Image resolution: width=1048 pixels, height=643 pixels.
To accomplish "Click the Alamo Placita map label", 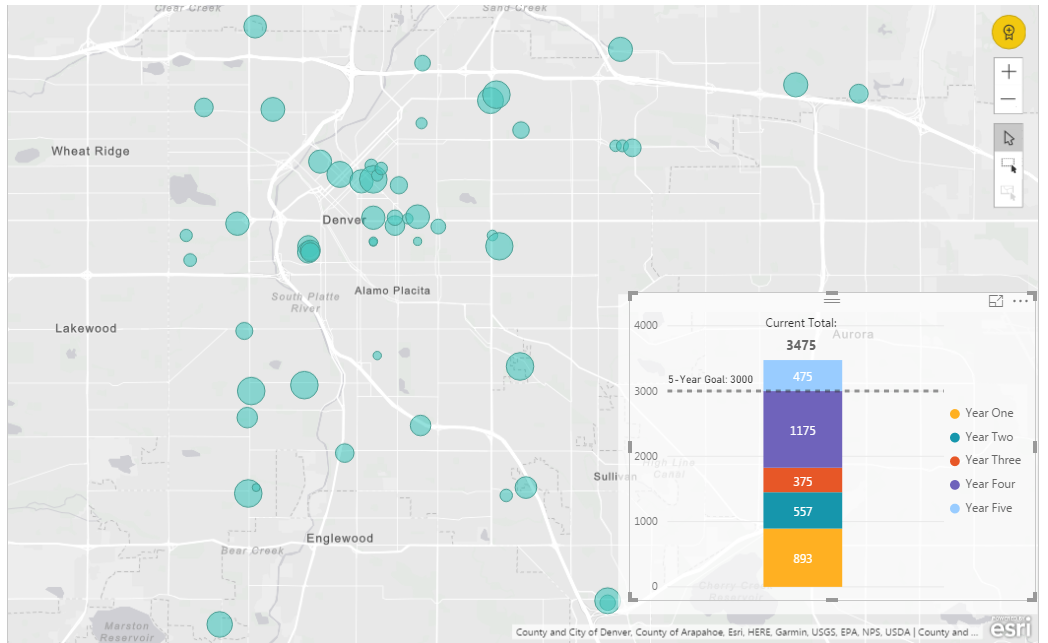I will (392, 291).
